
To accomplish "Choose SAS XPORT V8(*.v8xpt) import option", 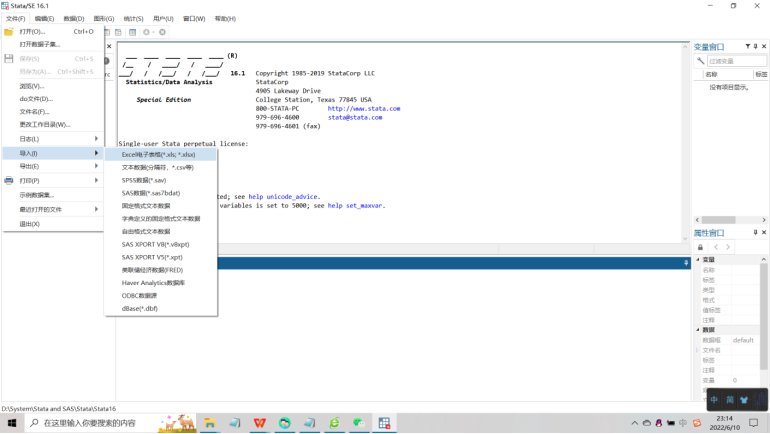I will (x=161, y=244).
